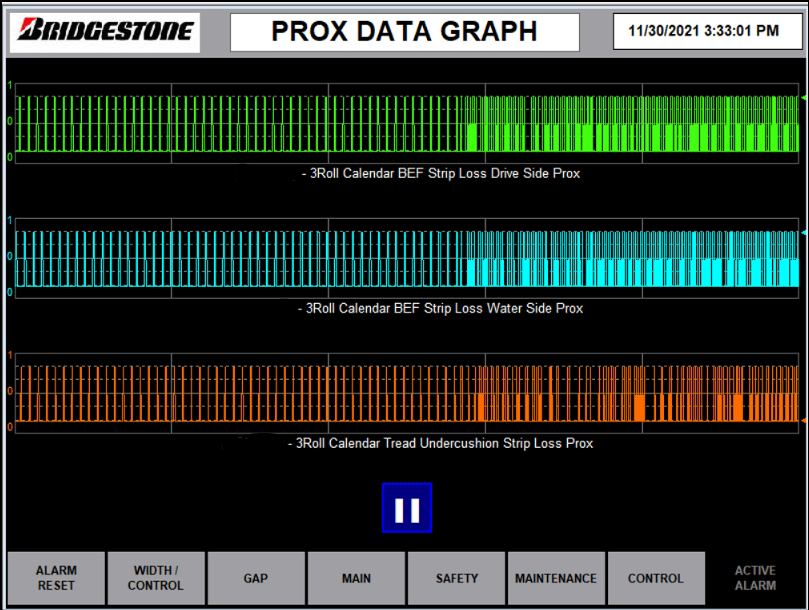809x610 pixels.
Task: Click the Tread Undercushion Strip Loss Prox label
Action: (441, 443)
